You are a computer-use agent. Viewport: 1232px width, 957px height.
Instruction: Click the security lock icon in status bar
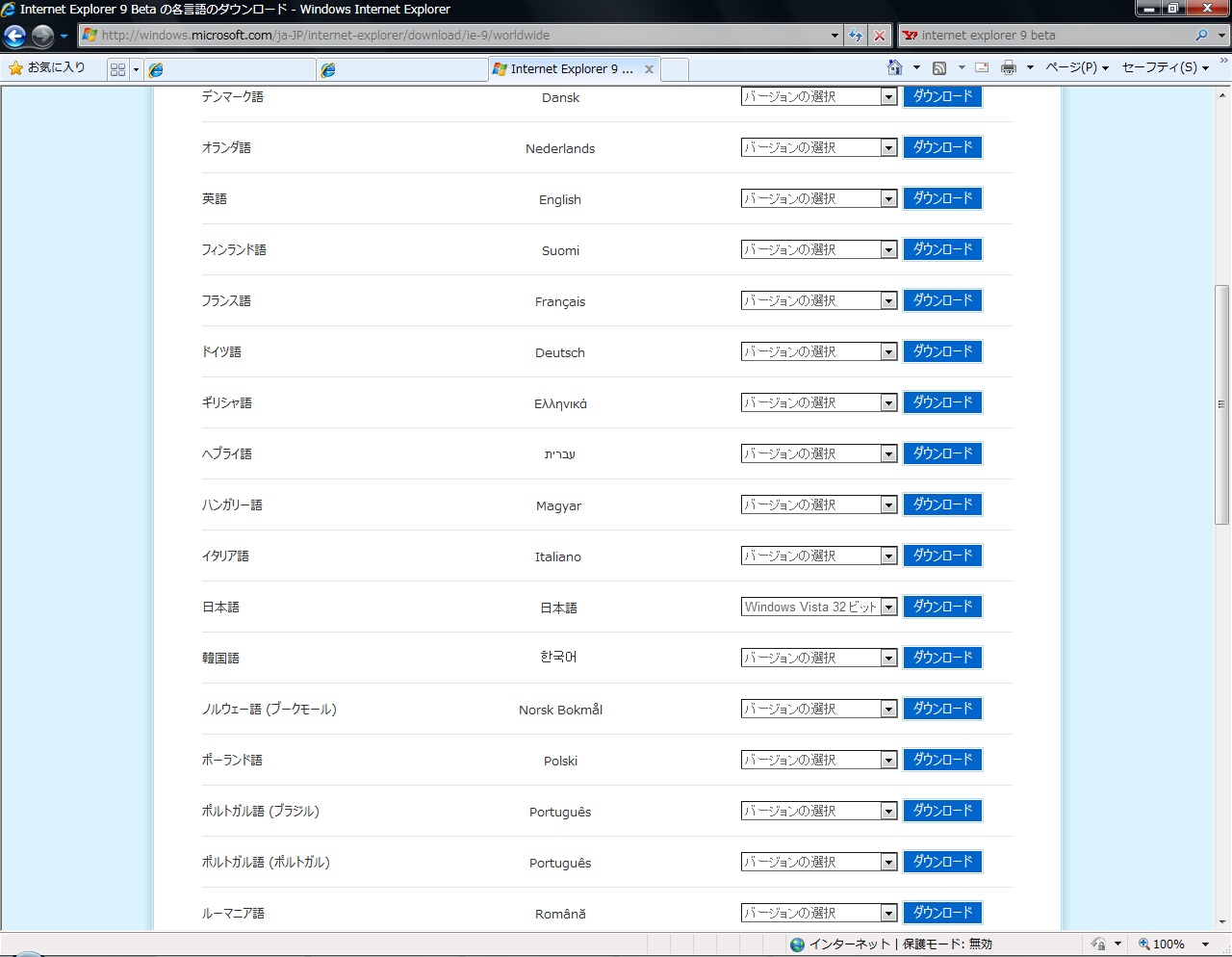(1098, 944)
